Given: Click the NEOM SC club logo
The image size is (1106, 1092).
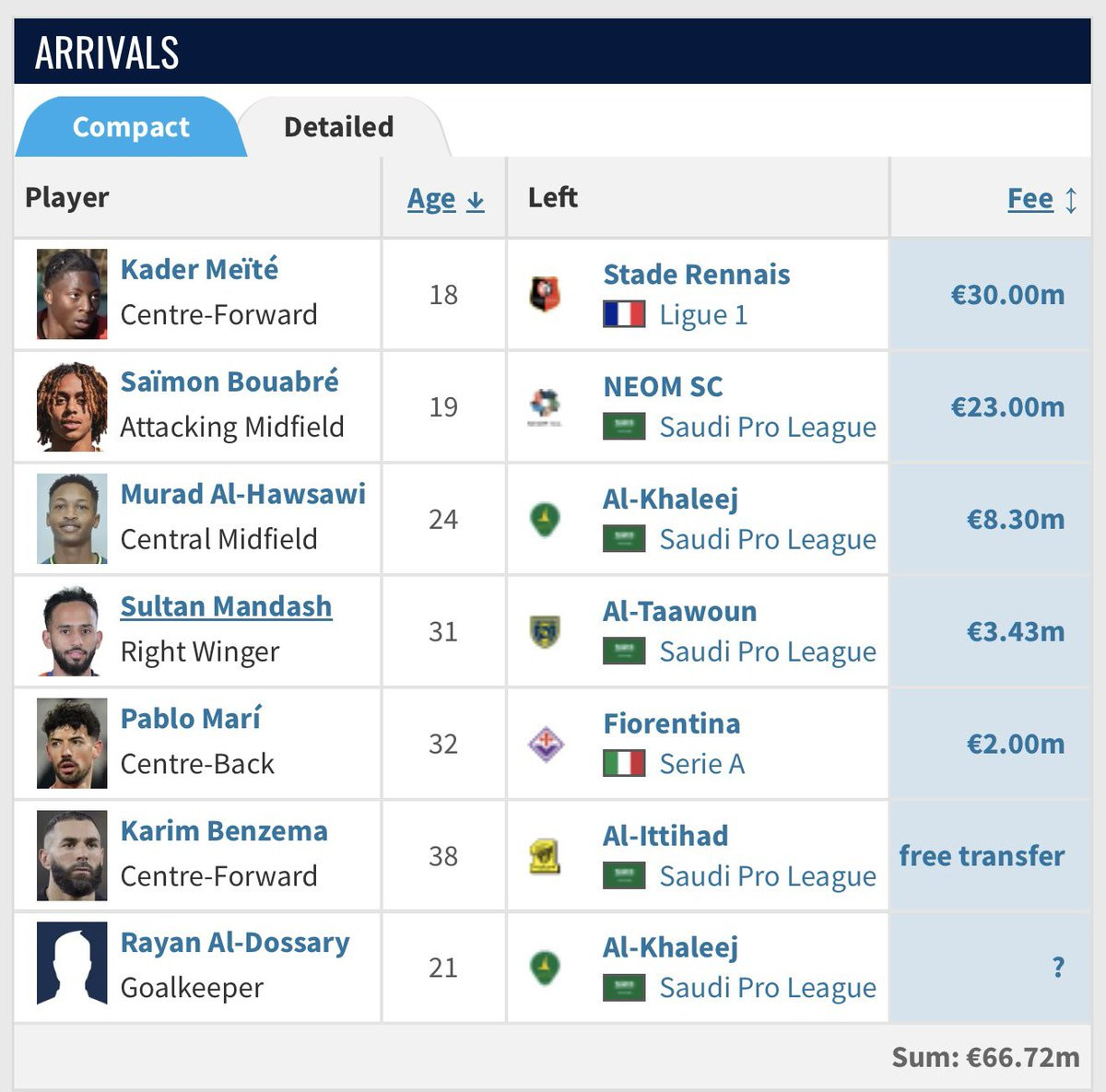Looking at the screenshot, I should (545, 406).
